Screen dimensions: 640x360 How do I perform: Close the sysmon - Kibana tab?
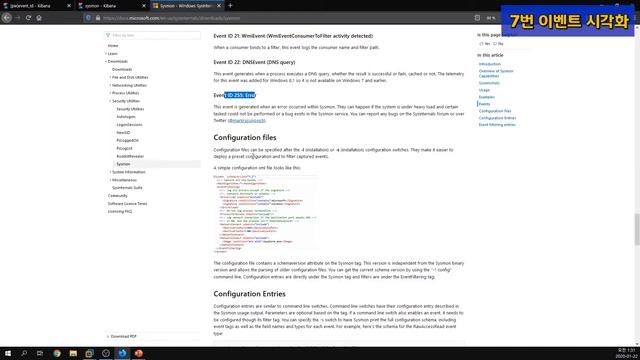(x=144, y=6)
